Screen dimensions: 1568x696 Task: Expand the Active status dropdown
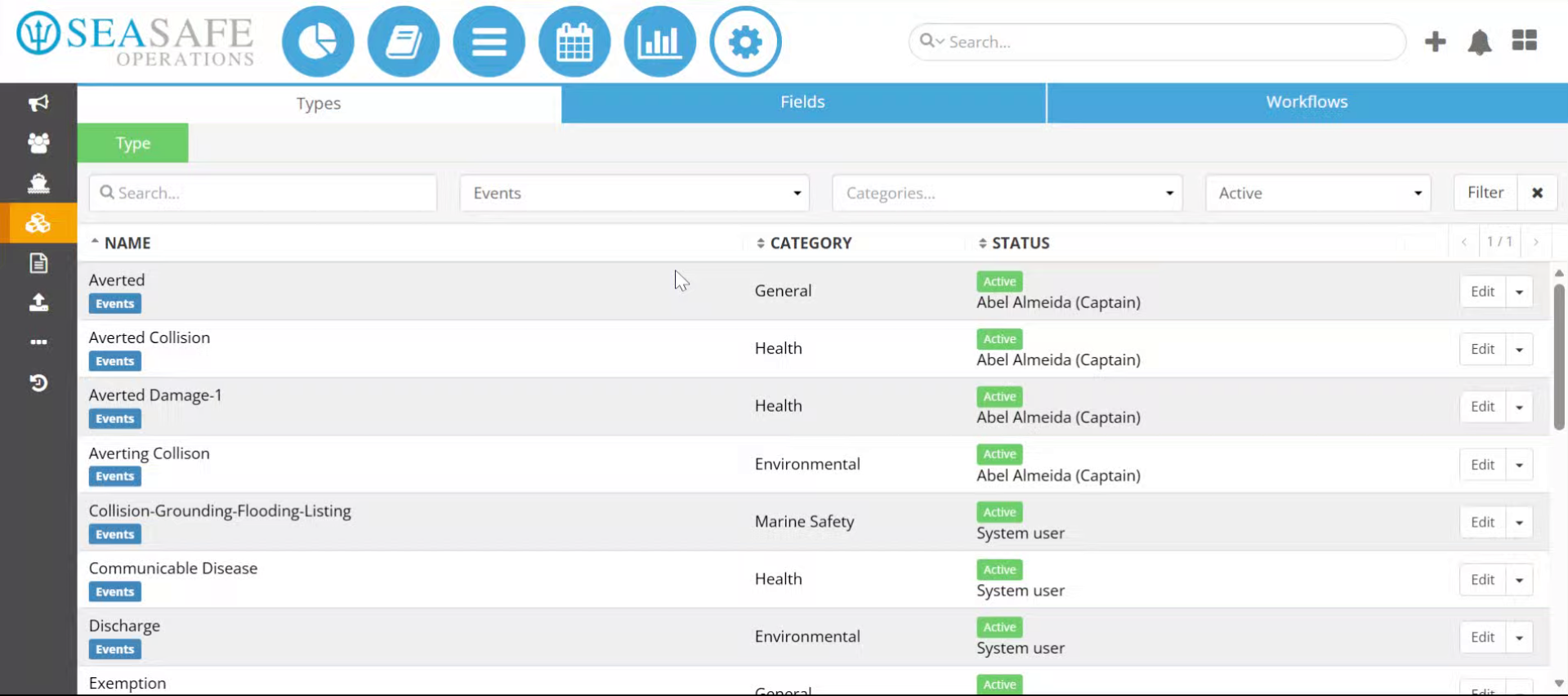(x=1318, y=194)
